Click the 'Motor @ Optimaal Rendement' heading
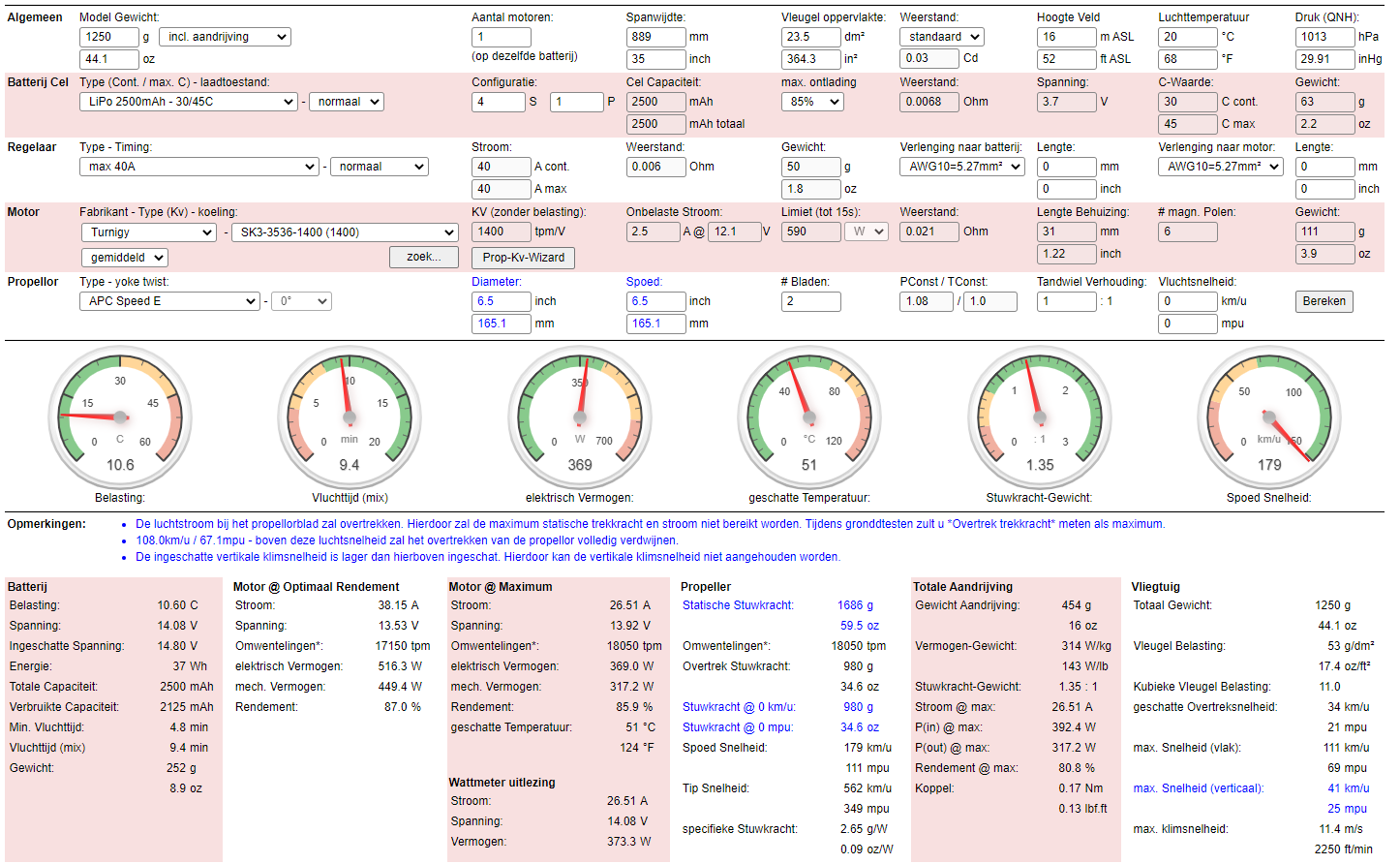 click(x=317, y=587)
